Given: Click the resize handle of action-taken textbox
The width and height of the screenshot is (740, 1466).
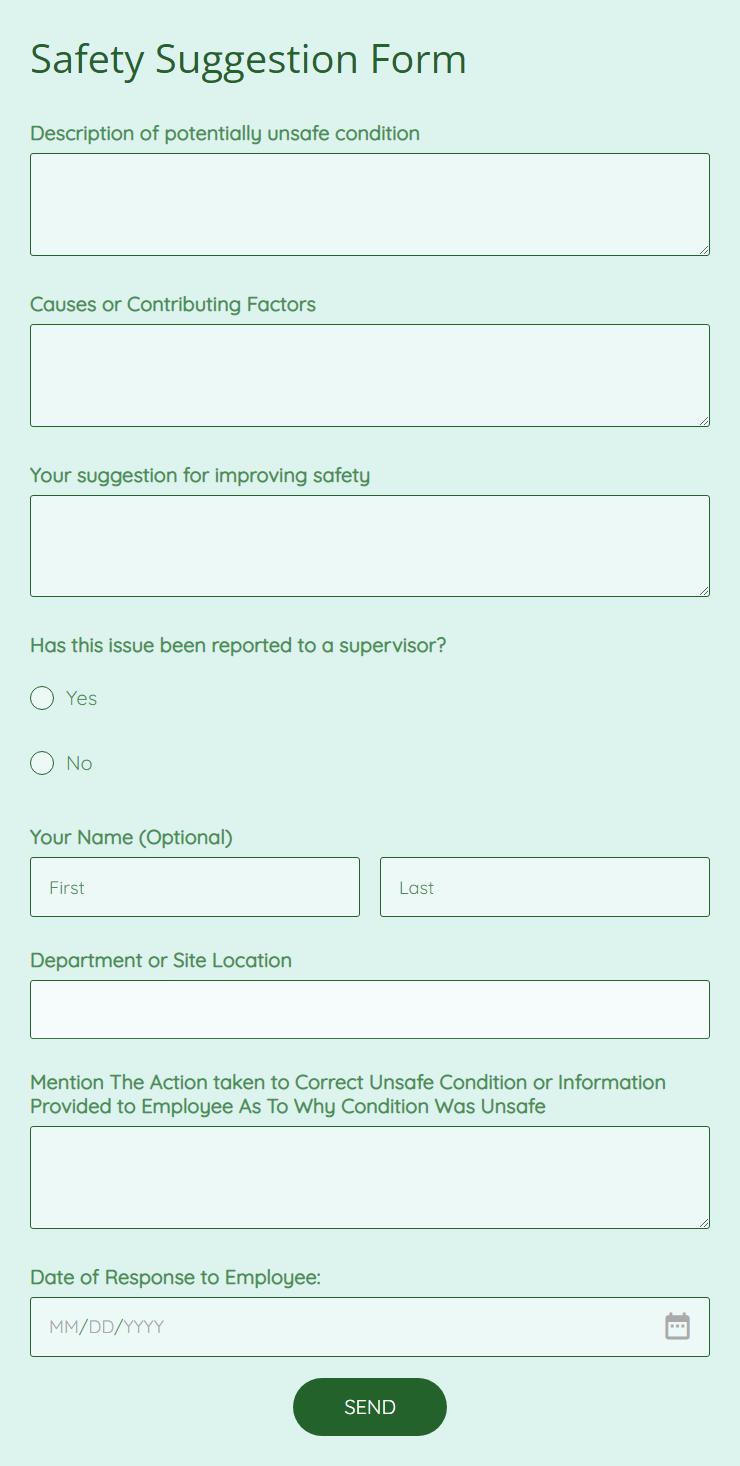Looking at the screenshot, I should click(704, 1223).
